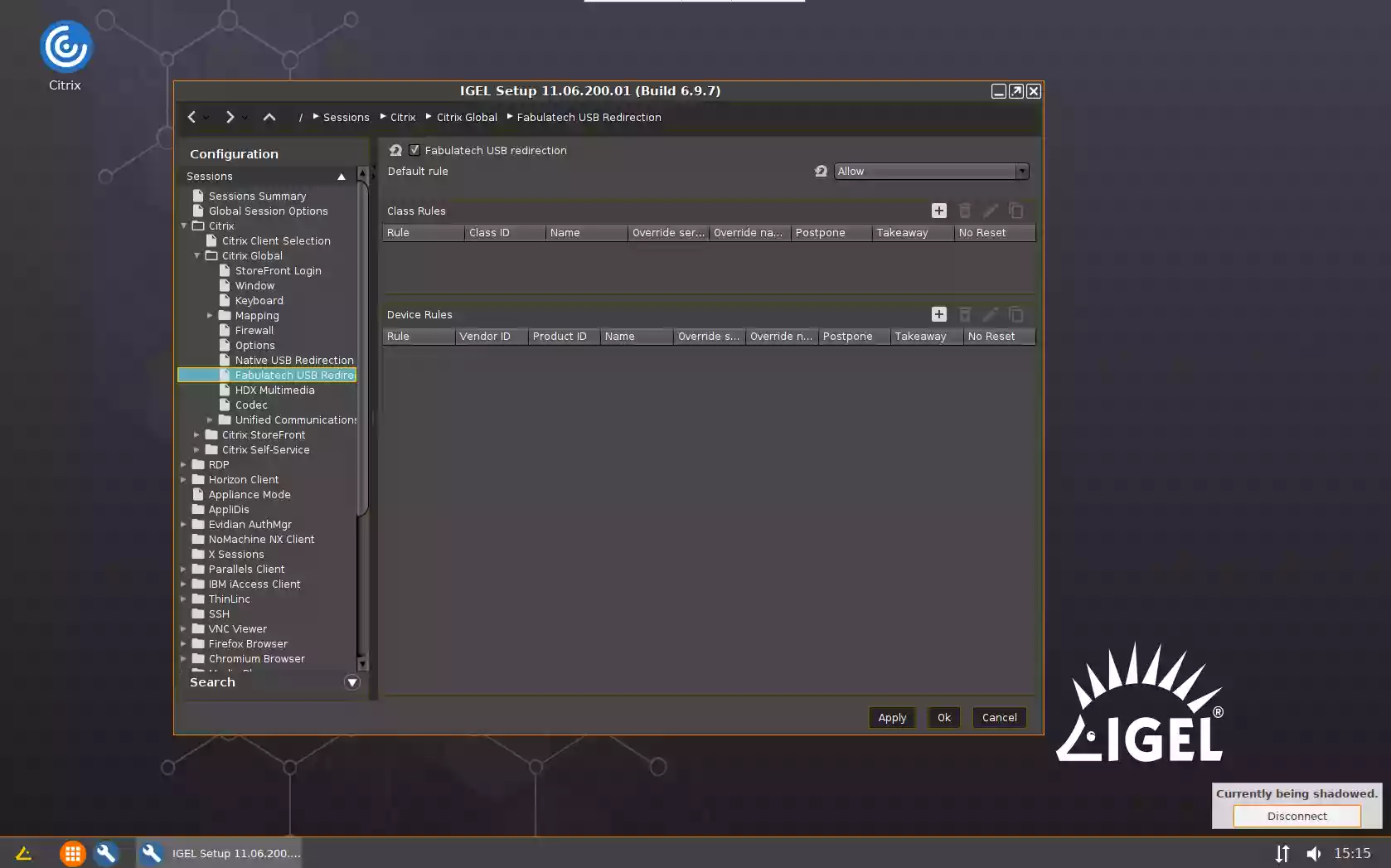This screenshot has width=1391, height=868.
Task: Collapse the Citrix Global folder
Action: coord(197,255)
